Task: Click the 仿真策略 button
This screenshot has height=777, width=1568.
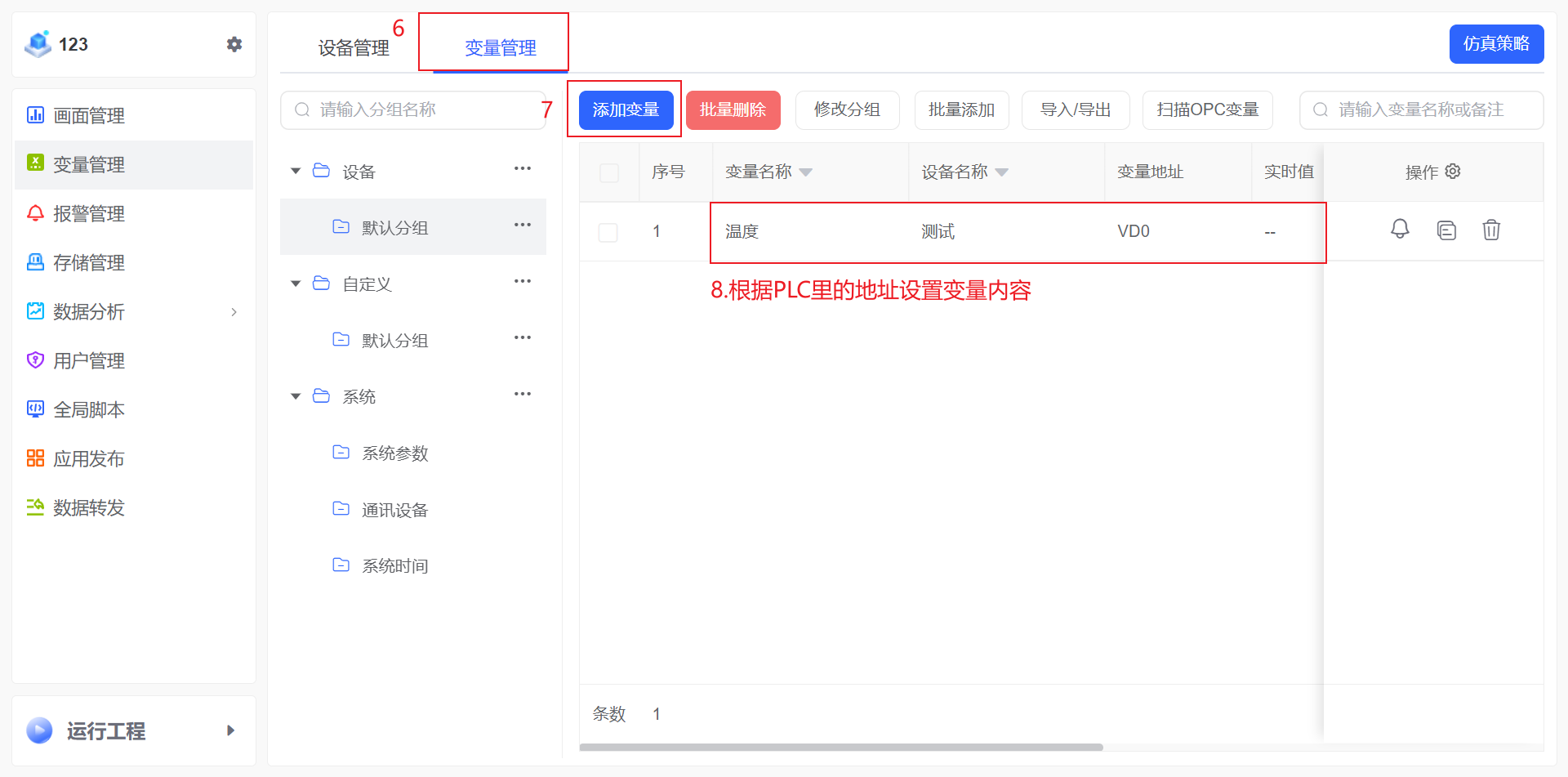Action: pos(1496,44)
